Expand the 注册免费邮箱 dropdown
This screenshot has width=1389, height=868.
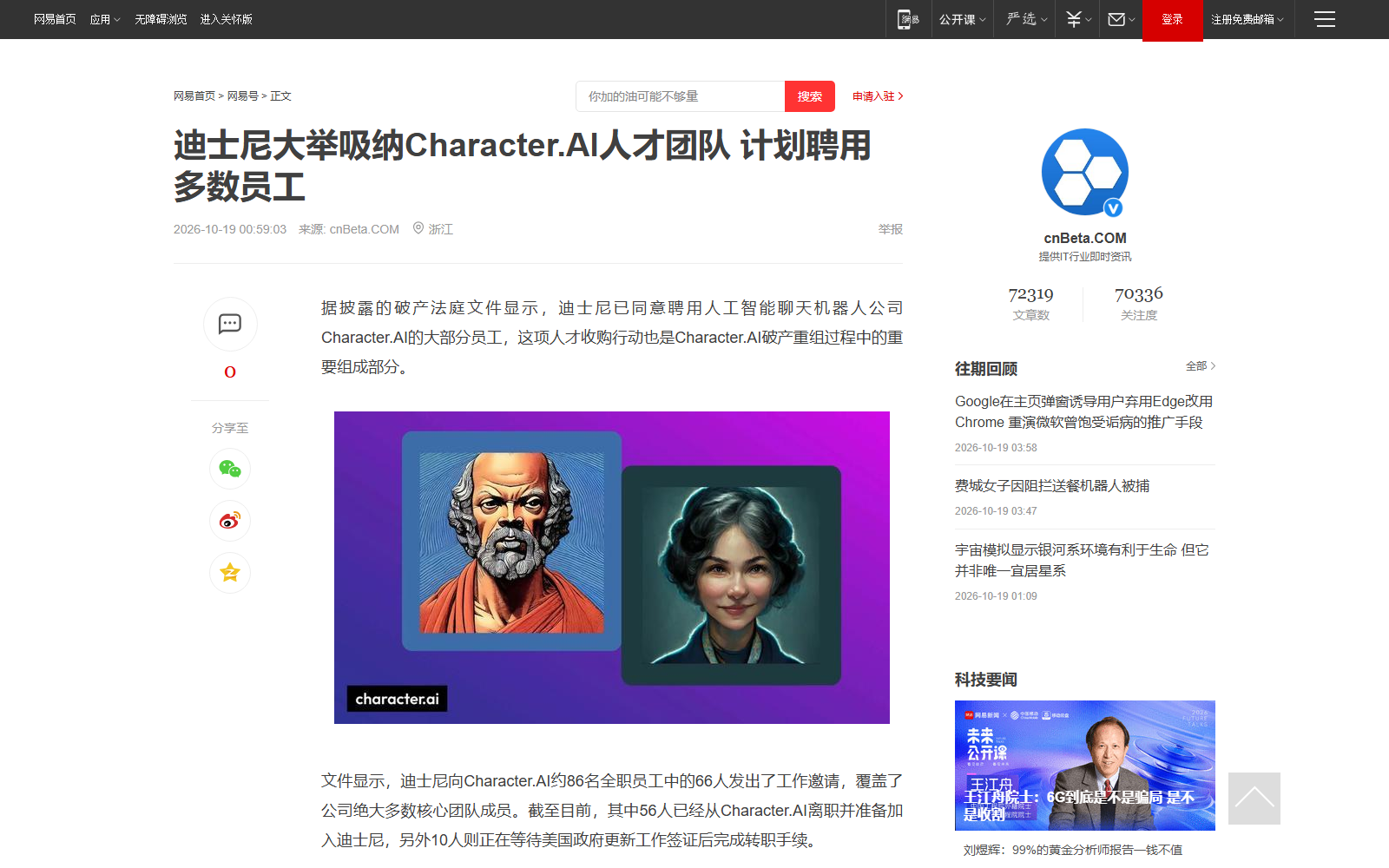pyautogui.click(x=1247, y=19)
